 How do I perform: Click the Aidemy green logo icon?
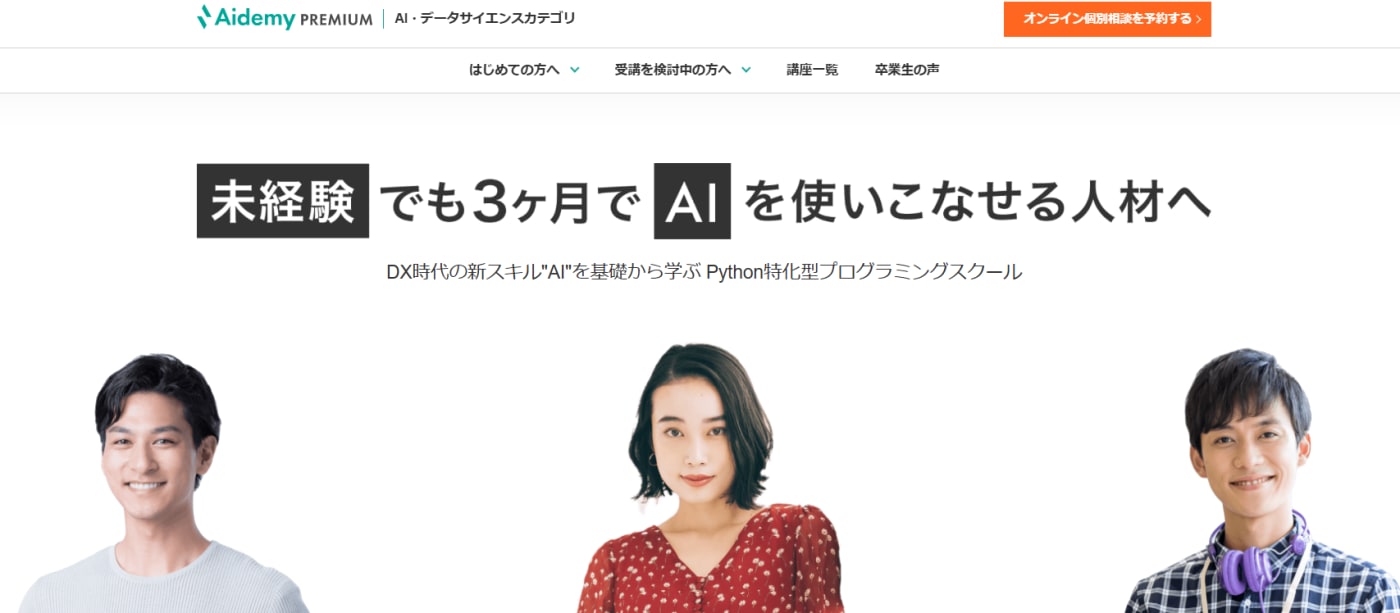point(204,17)
